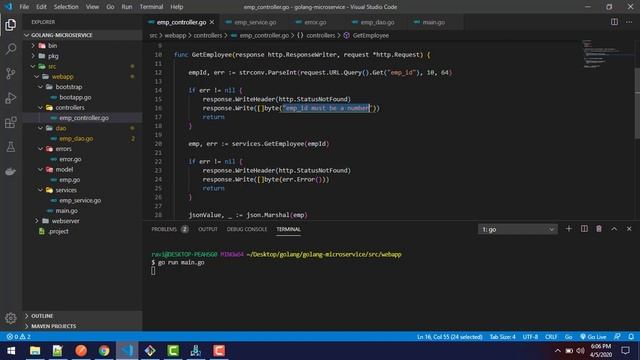Open the Test beaker view icon
The width and height of the screenshot is (640, 360).
click(11, 147)
